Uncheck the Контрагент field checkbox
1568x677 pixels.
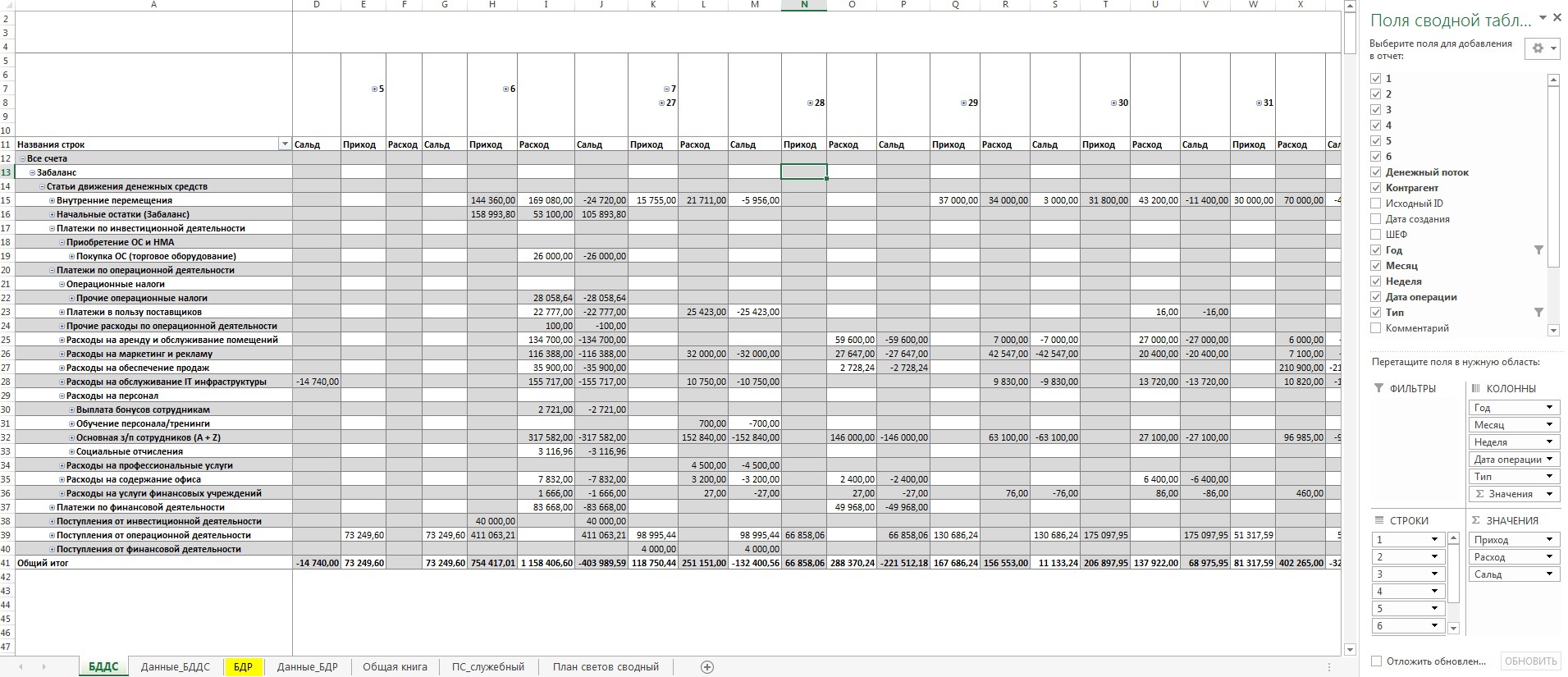tap(1376, 188)
